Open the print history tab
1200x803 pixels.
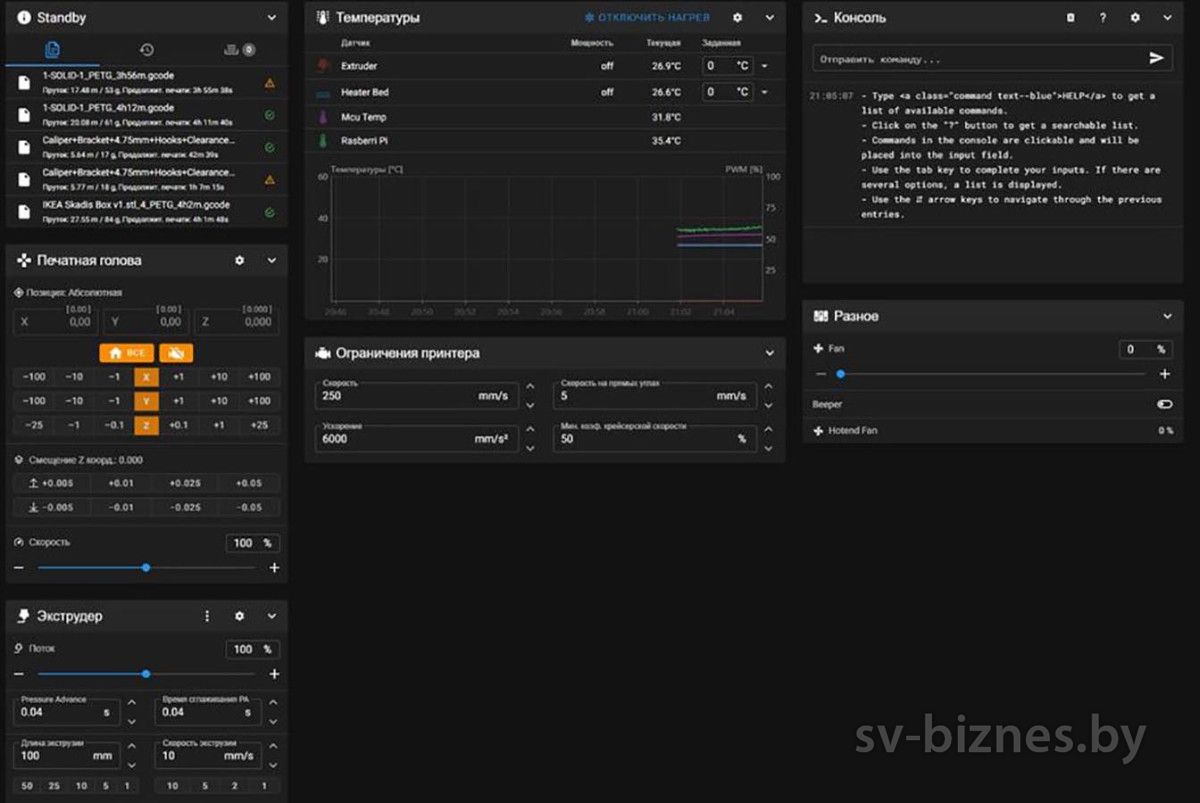coord(146,49)
